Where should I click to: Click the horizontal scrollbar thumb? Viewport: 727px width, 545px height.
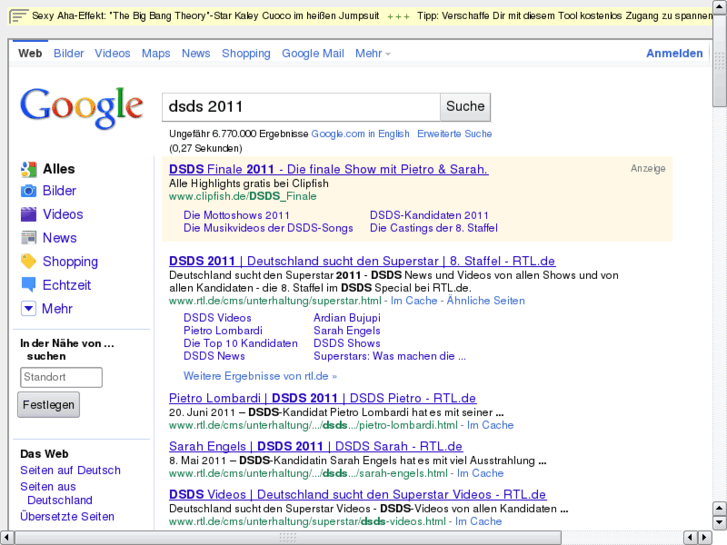point(287,538)
